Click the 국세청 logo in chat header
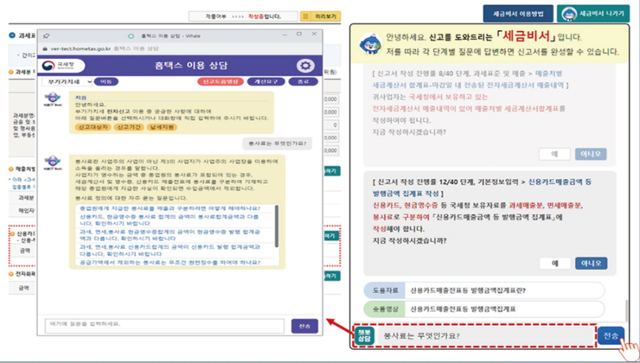The image size is (640, 363). [63, 65]
